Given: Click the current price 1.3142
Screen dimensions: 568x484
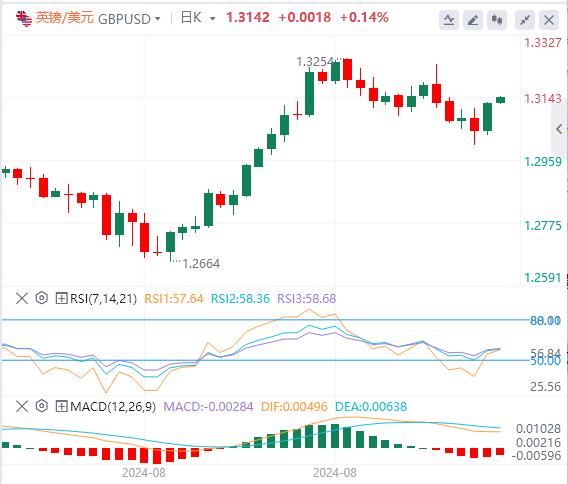Looking at the screenshot, I should [248, 17].
